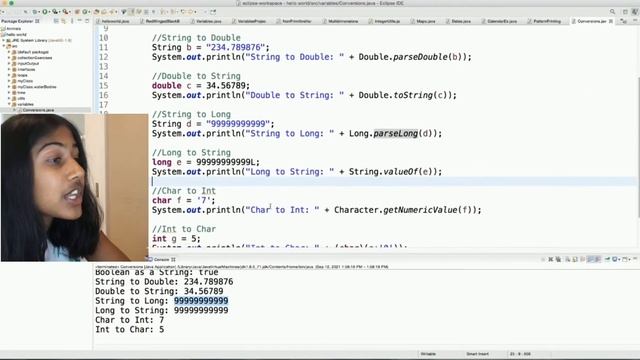Viewport: 640px width, 360px height.
Task: Expand the JRE System Library node
Action: pos(4,40)
